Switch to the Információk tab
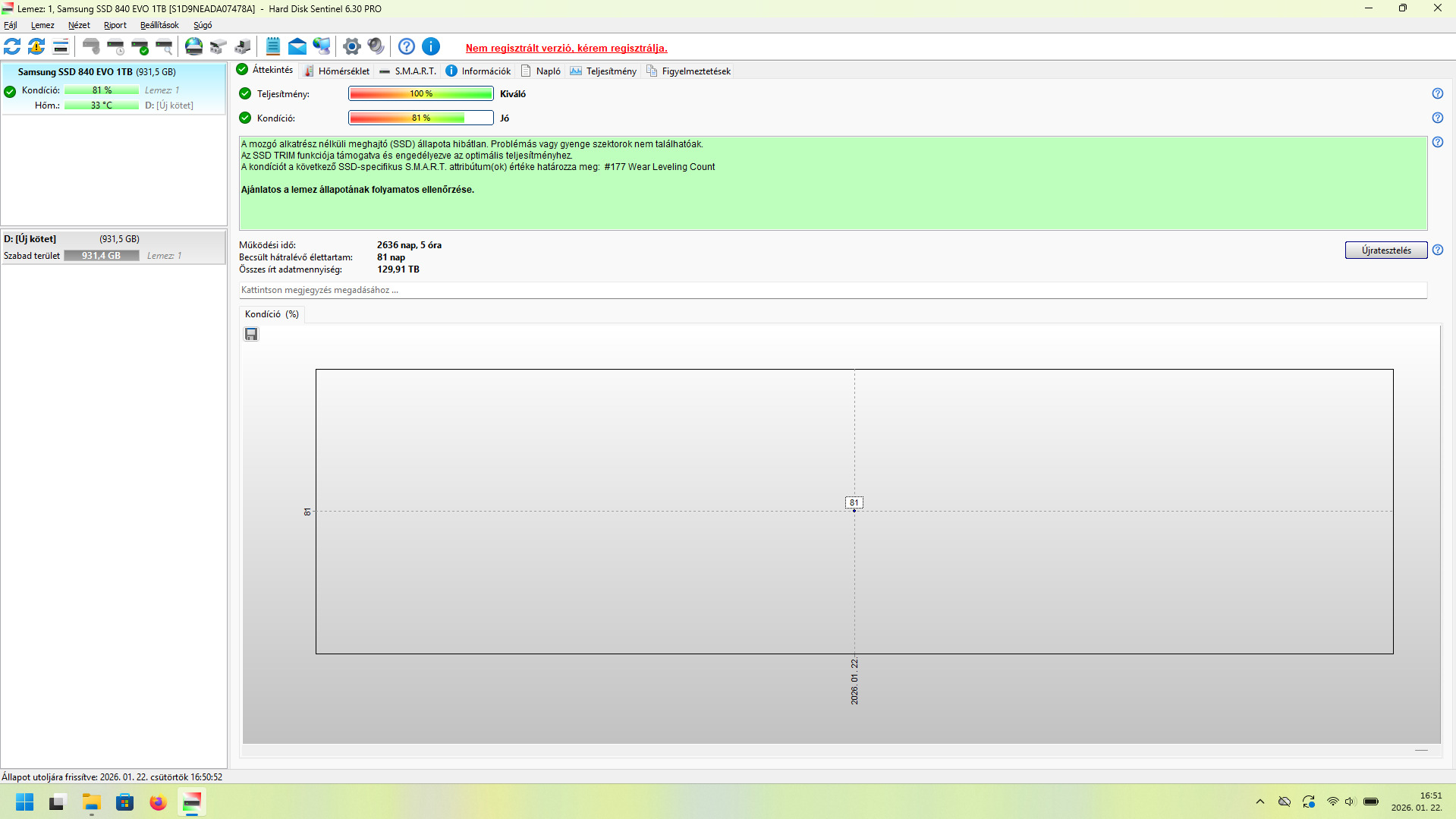The image size is (1456, 819). pos(478,71)
